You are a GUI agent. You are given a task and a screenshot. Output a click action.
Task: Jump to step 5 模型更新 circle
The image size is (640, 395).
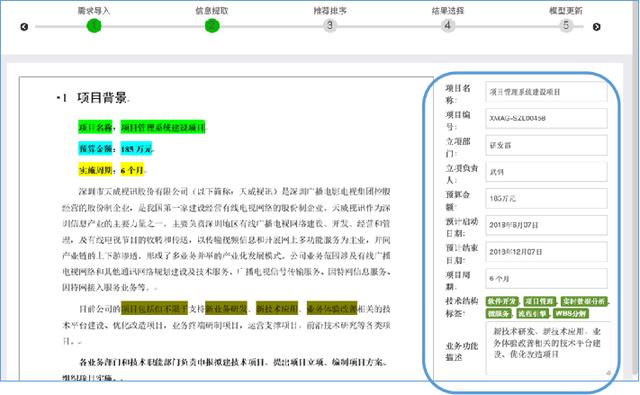pos(566,26)
